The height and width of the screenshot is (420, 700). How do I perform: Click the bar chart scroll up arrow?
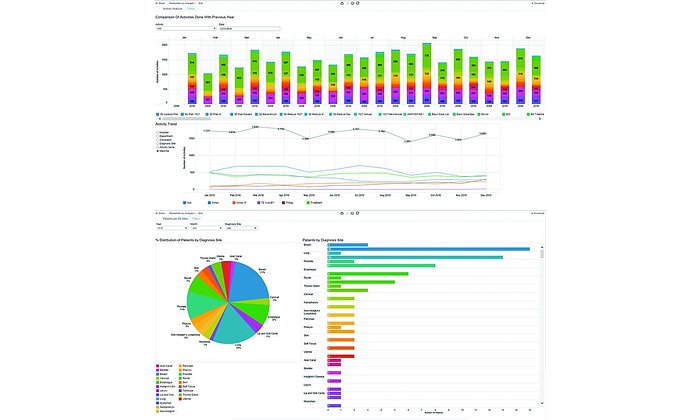tap(542, 247)
